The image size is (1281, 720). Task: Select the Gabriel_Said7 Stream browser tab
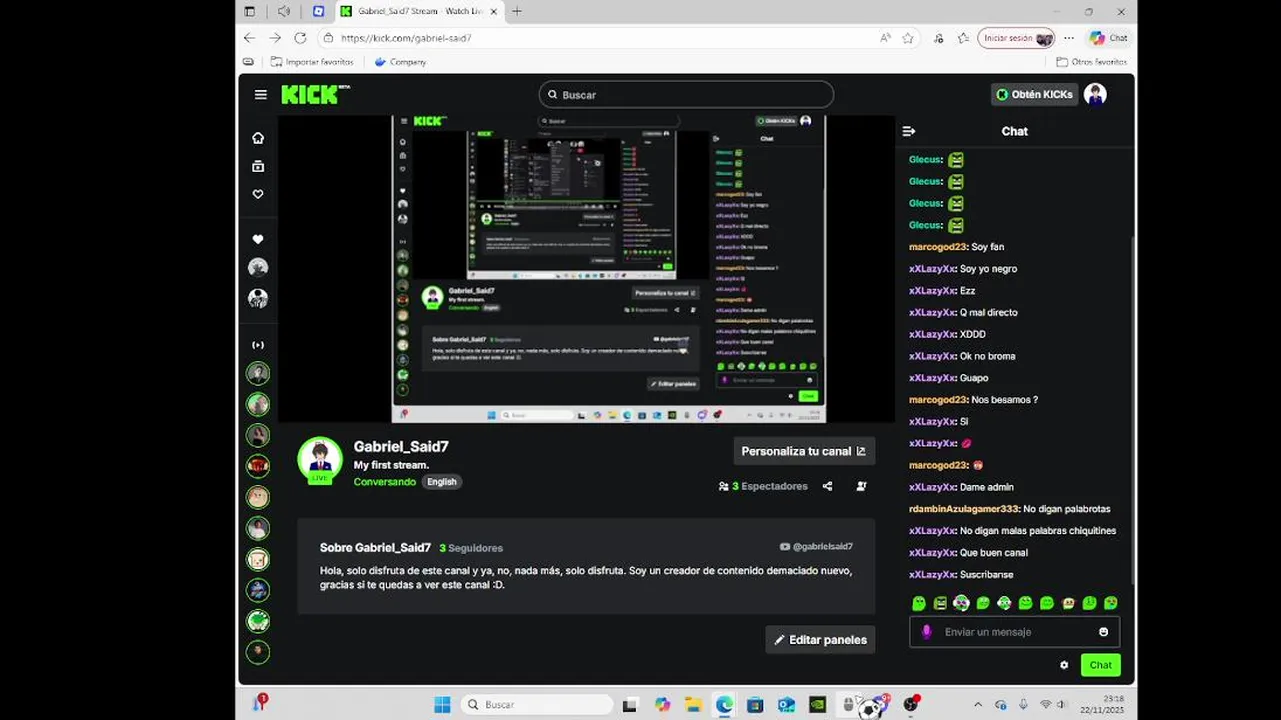pyautogui.click(x=419, y=11)
